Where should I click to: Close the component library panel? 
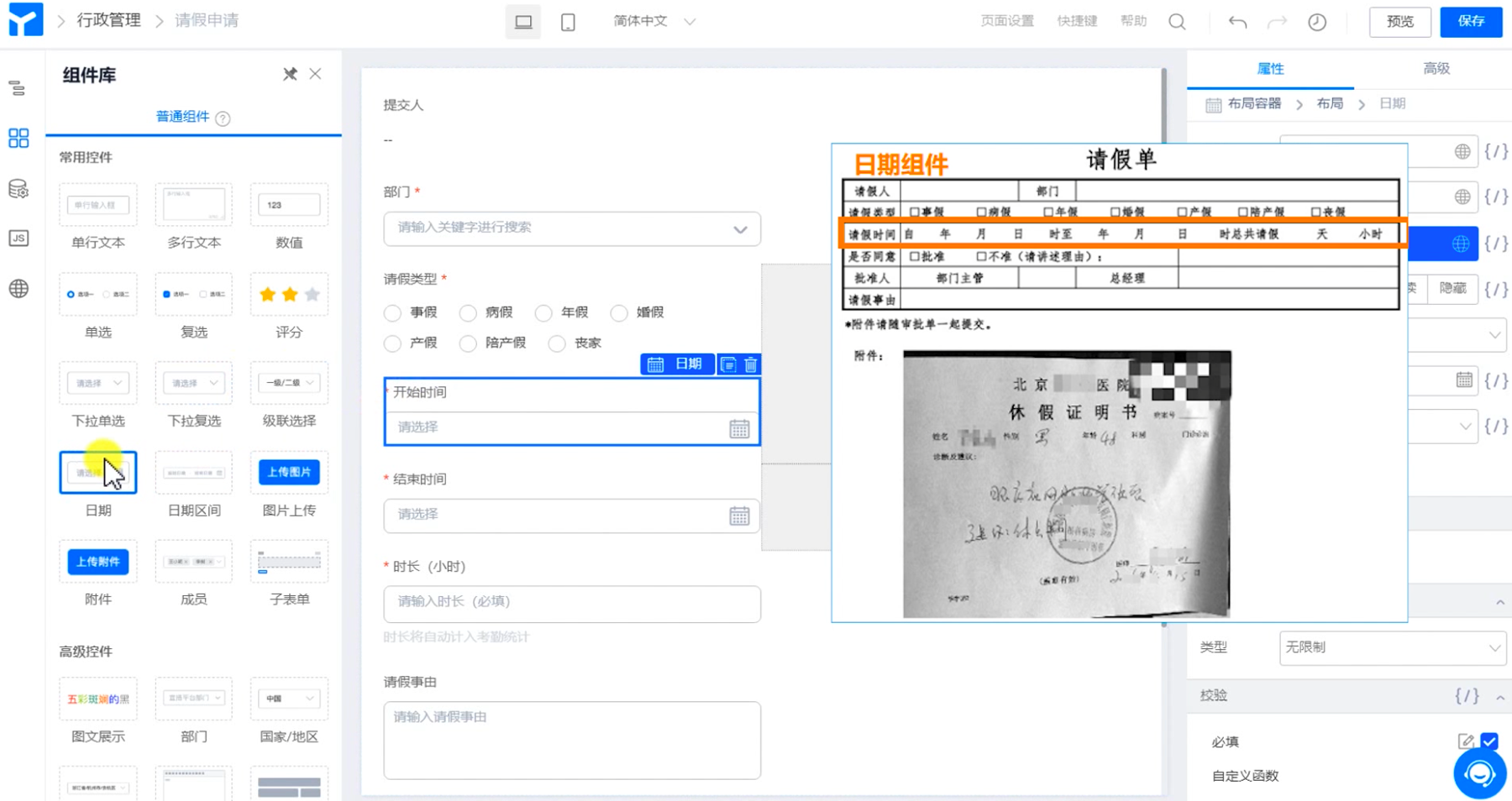pos(315,74)
